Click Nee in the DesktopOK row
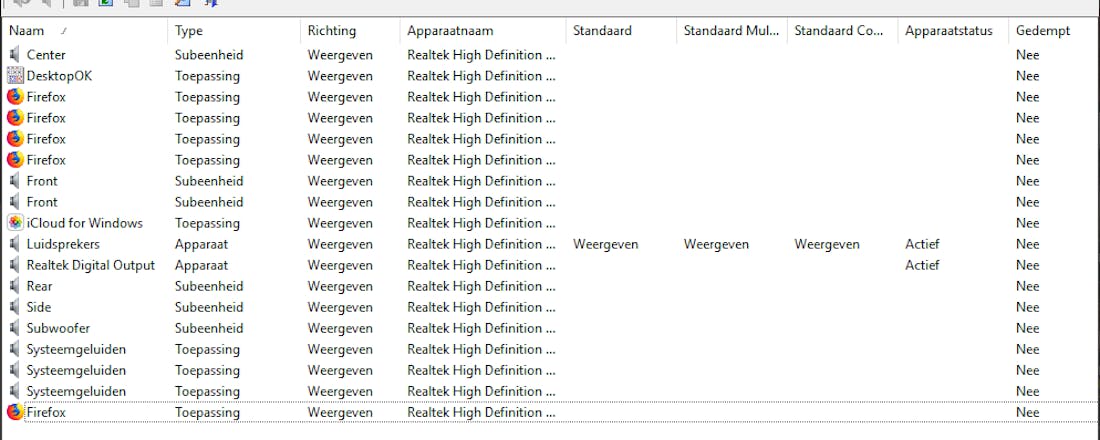1100x440 pixels. [1028, 76]
